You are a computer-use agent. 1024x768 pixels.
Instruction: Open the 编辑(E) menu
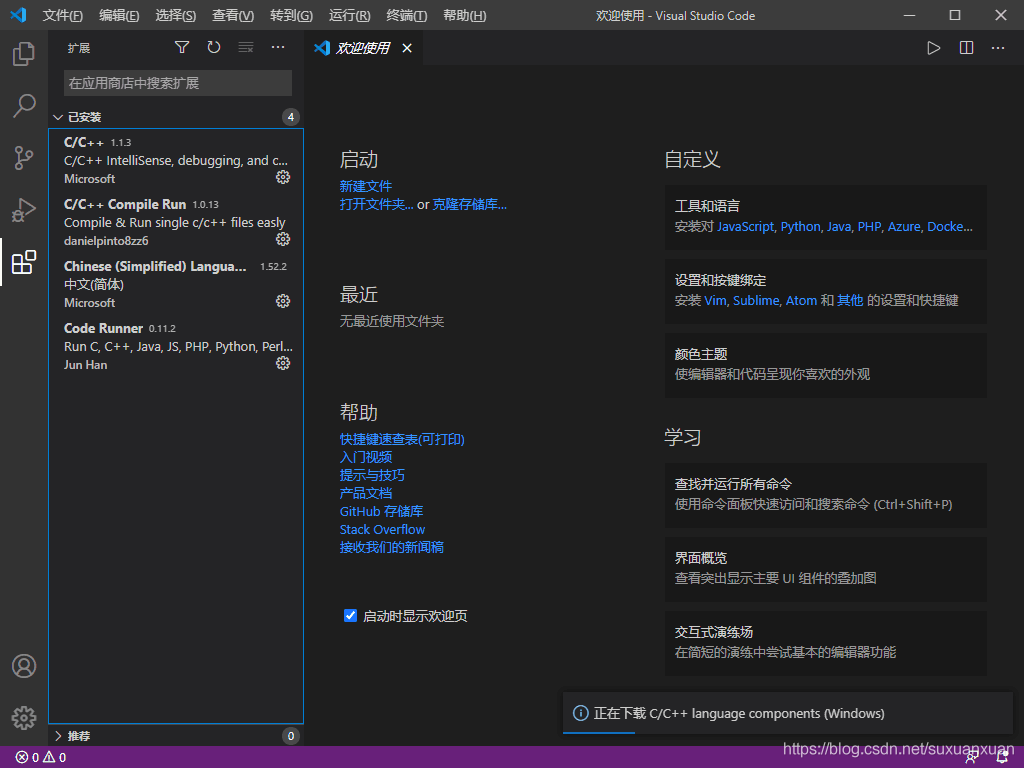coord(119,15)
